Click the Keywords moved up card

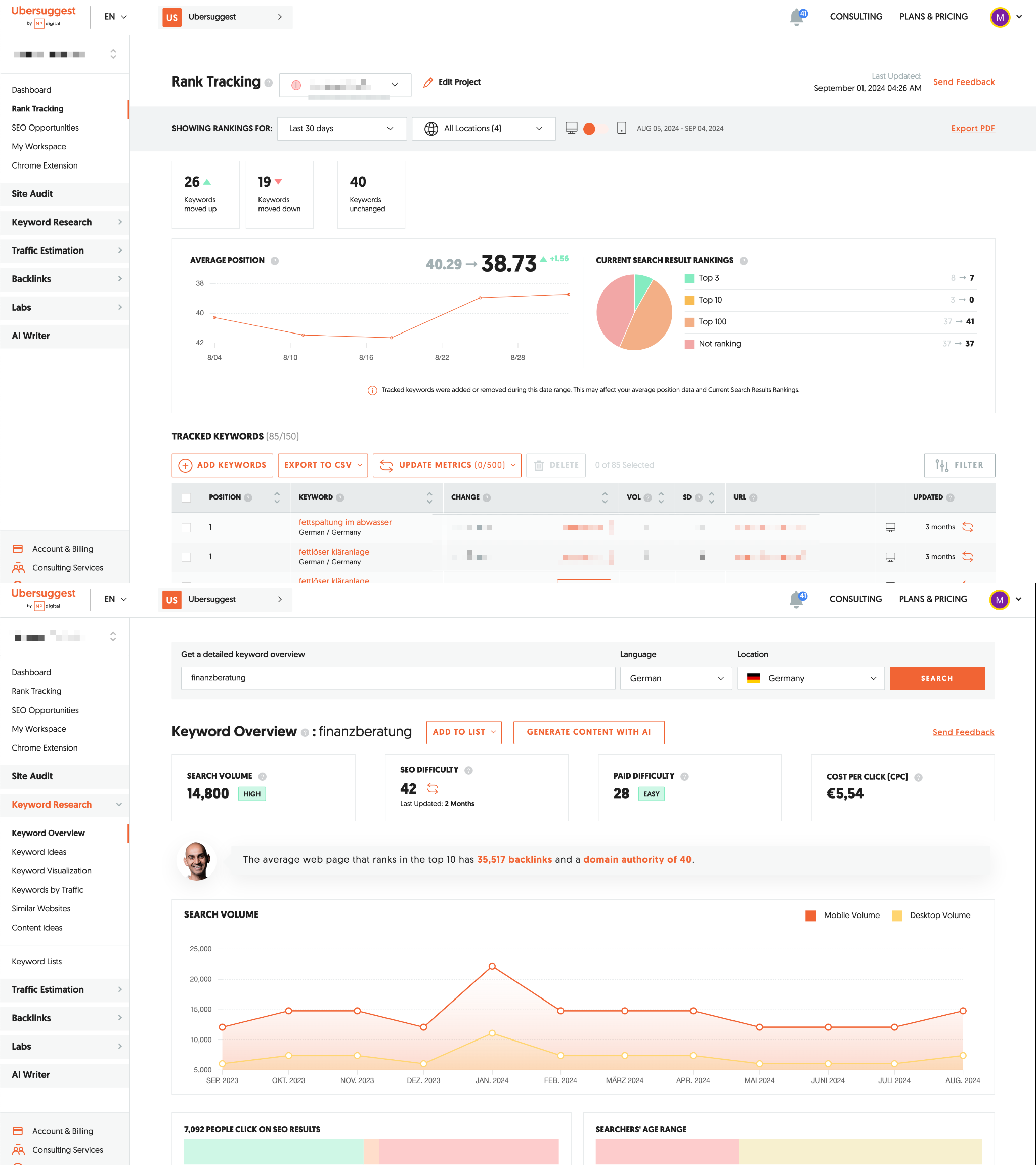click(206, 195)
